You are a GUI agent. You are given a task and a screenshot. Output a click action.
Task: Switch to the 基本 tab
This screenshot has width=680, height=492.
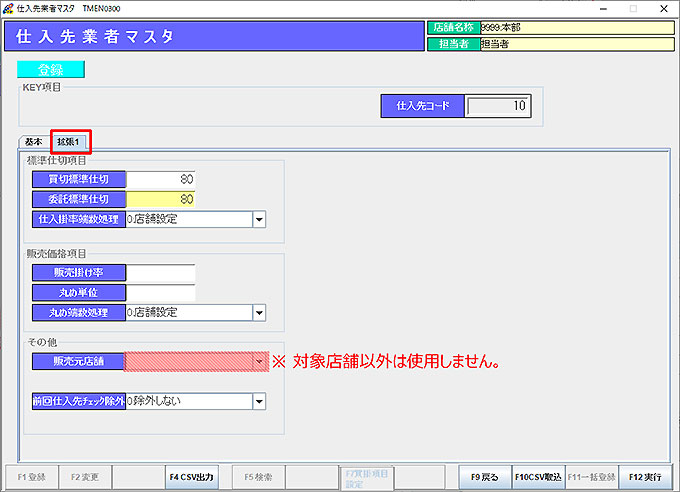[x=33, y=142]
